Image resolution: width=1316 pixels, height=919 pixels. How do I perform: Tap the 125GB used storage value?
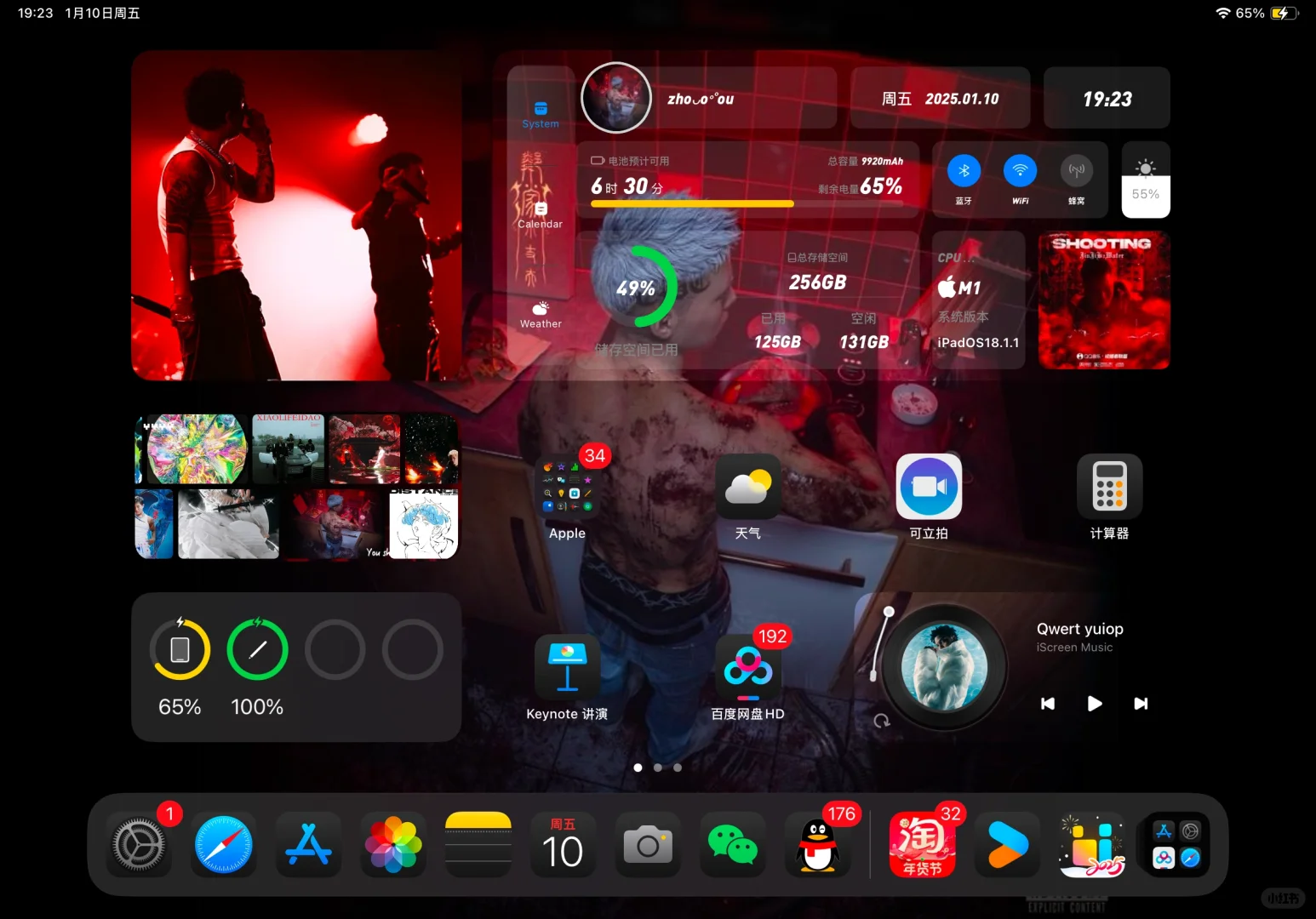point(777,341)
